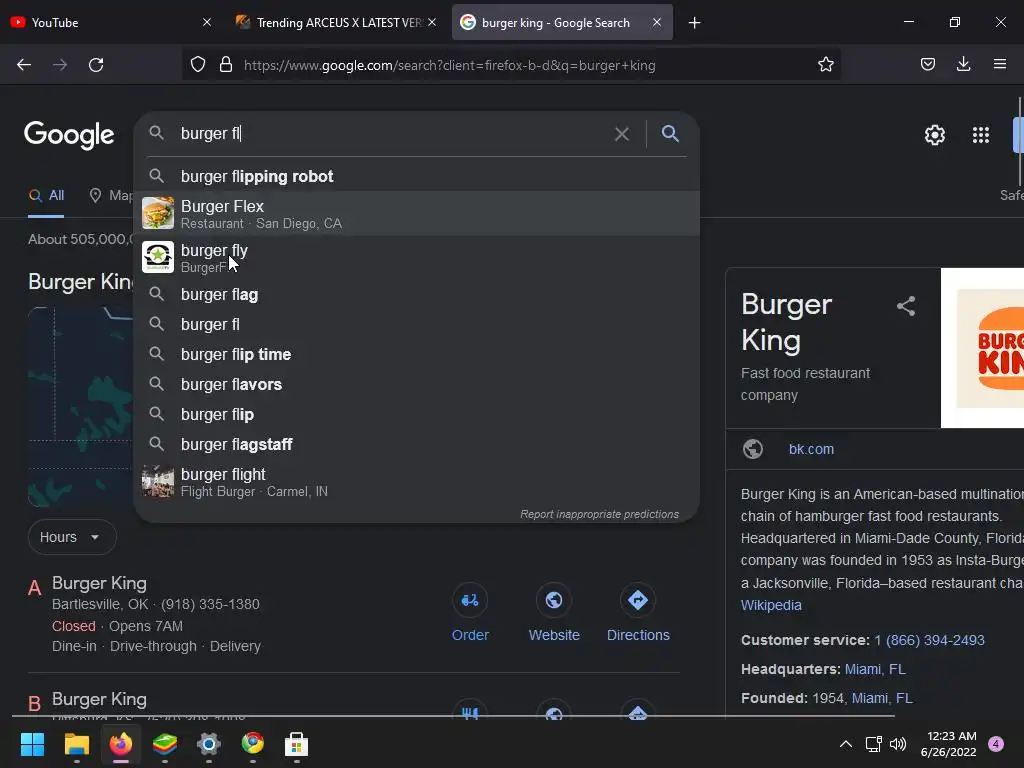The width and height of the screenshot is (1024, 768).
Task: Click the Order icon for Bartlesville Burger King
Action: [470, 600]
